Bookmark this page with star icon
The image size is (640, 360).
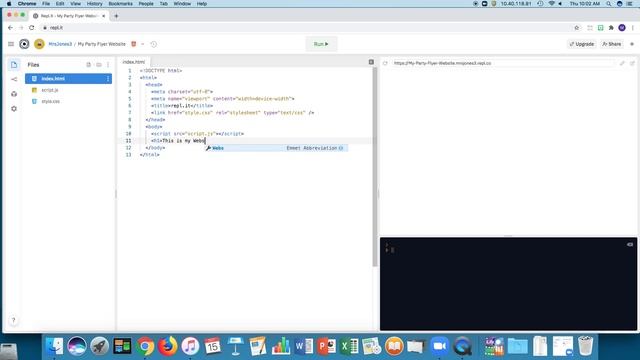pos(577,27)
